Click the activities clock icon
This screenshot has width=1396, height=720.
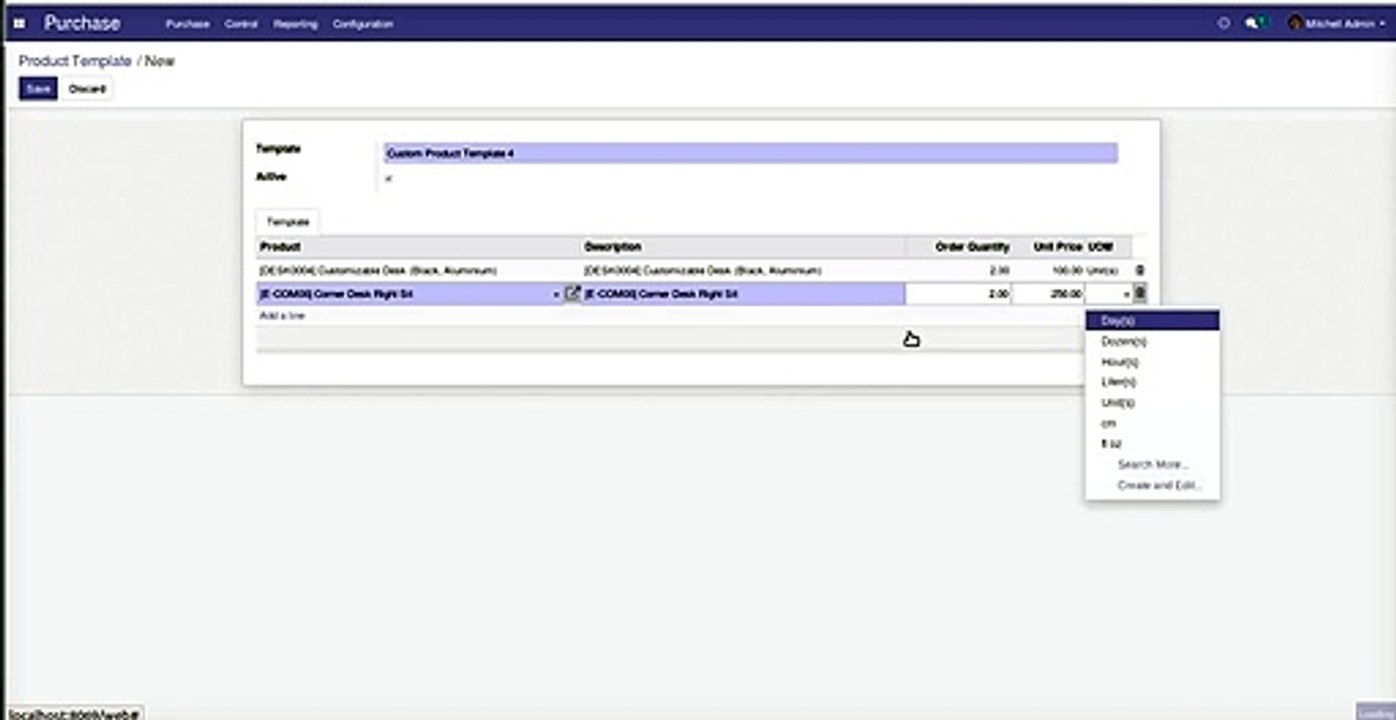tap(1223, 23)
